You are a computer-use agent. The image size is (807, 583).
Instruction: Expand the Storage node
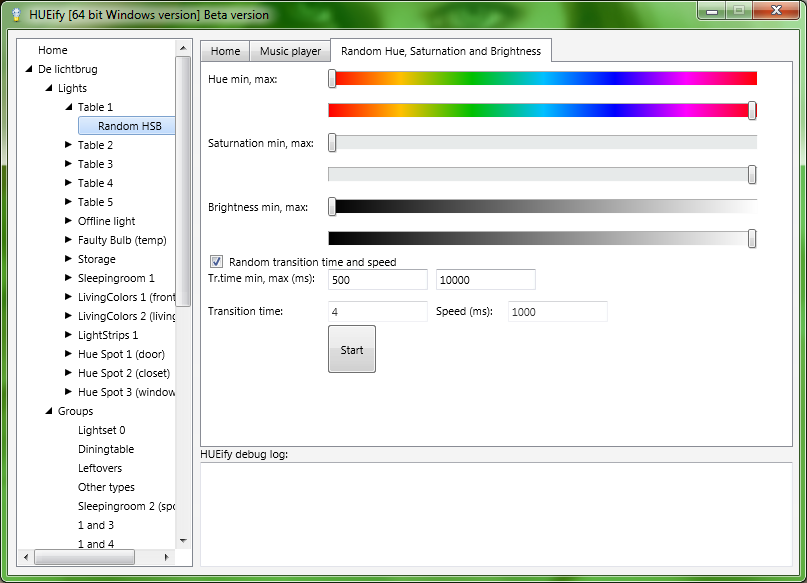tap(68, 259)
